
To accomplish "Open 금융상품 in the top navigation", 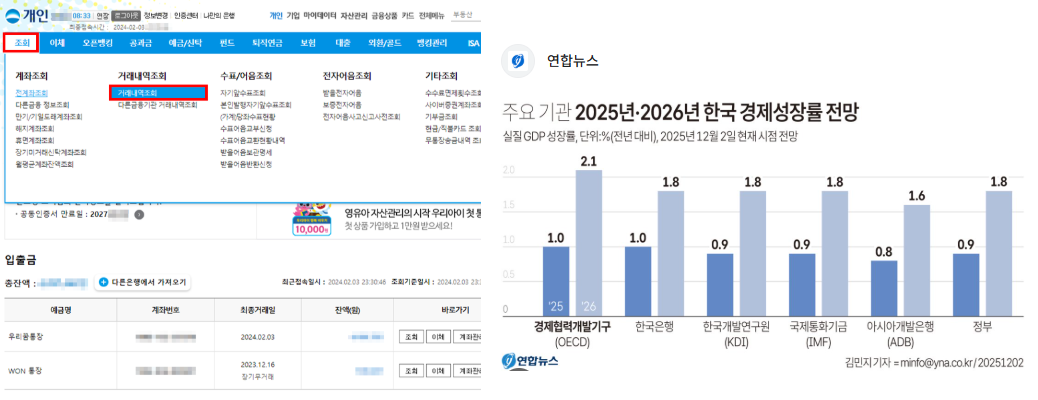I will click(384, 15).
